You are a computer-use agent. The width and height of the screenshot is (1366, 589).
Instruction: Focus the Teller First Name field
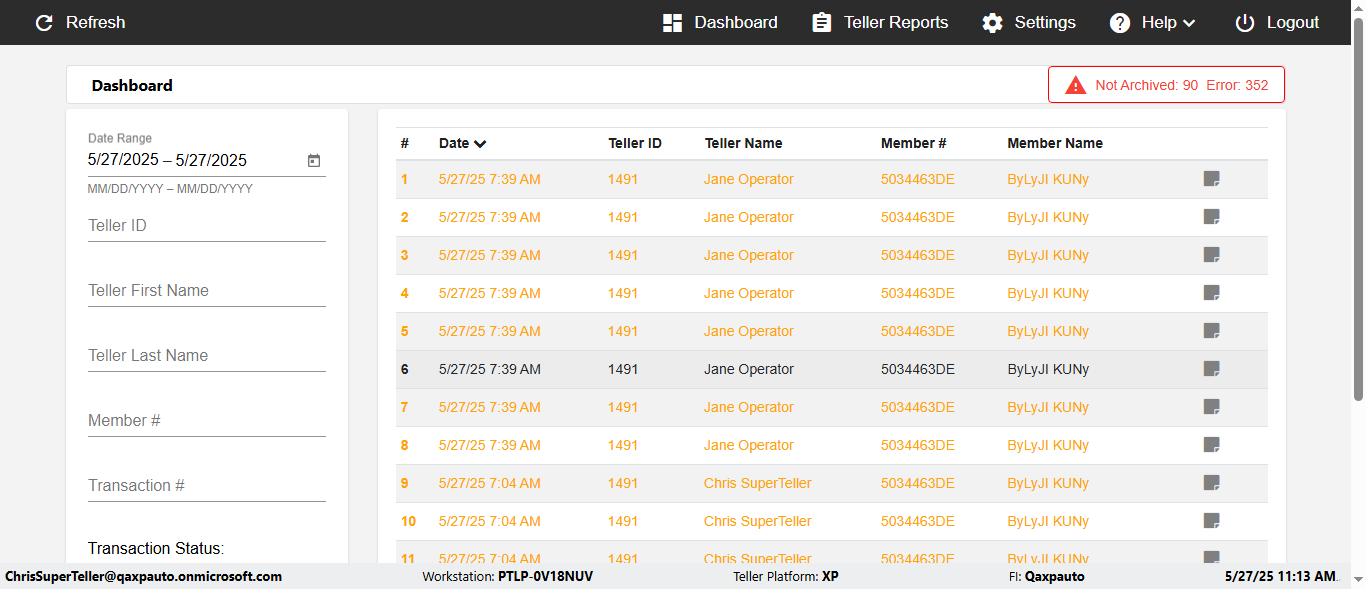206,291
